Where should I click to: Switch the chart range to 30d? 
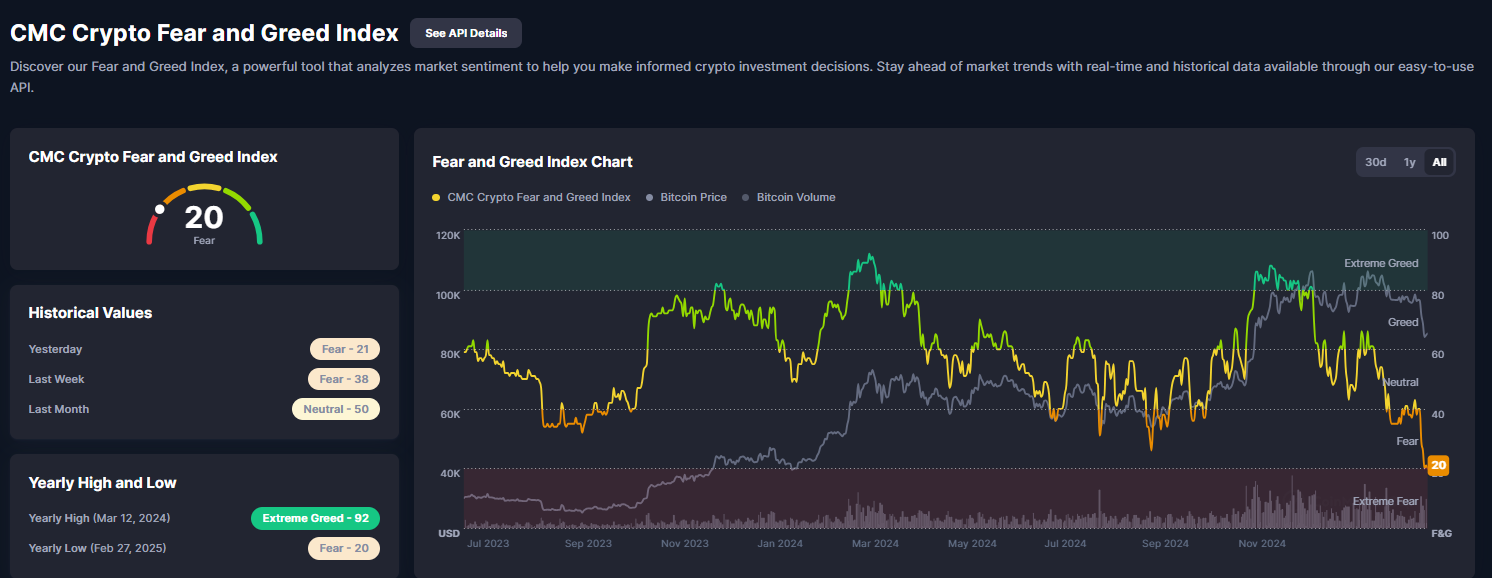pos(1376,162)
